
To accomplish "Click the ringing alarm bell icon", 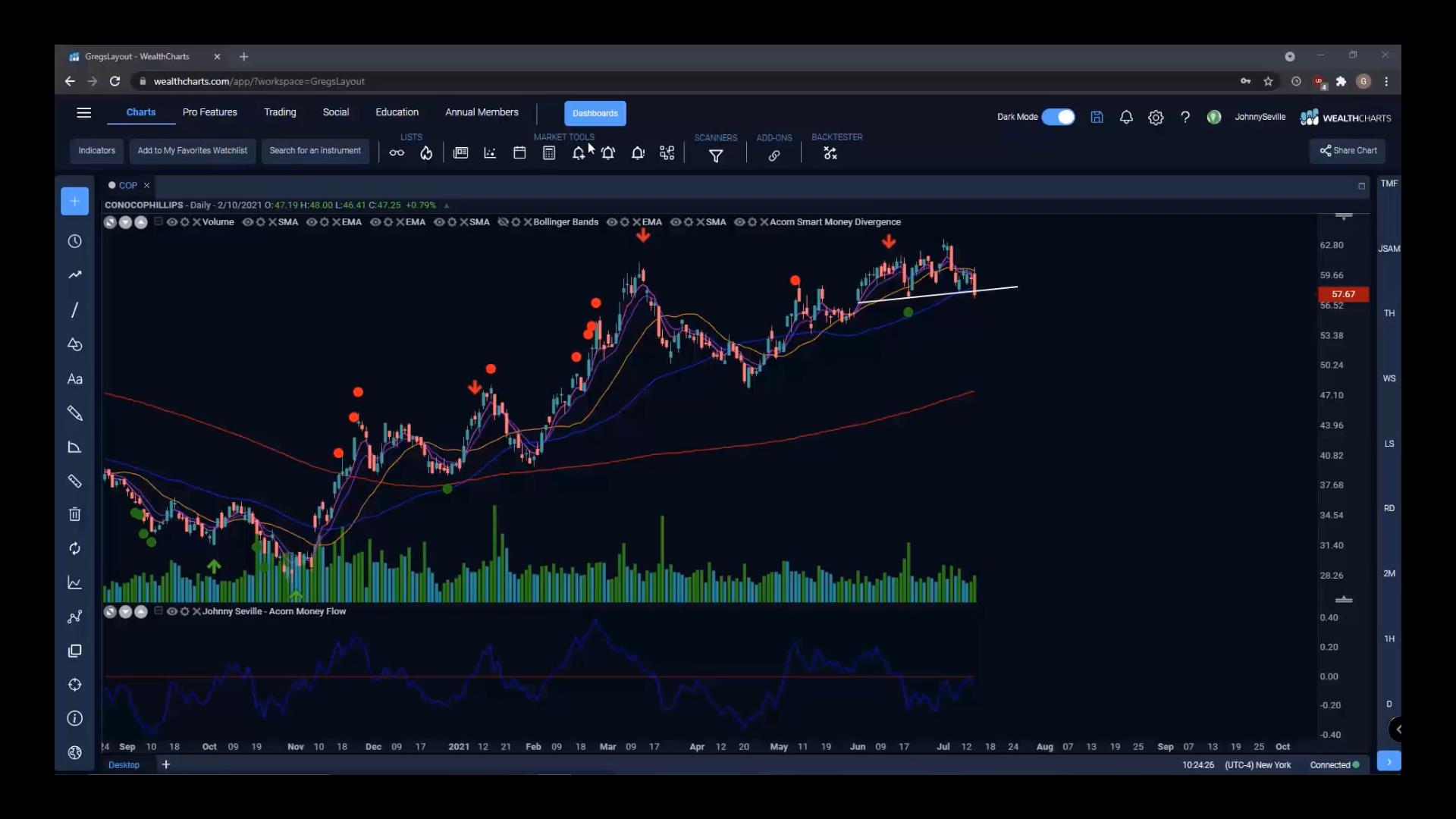I will pos(608,153).
